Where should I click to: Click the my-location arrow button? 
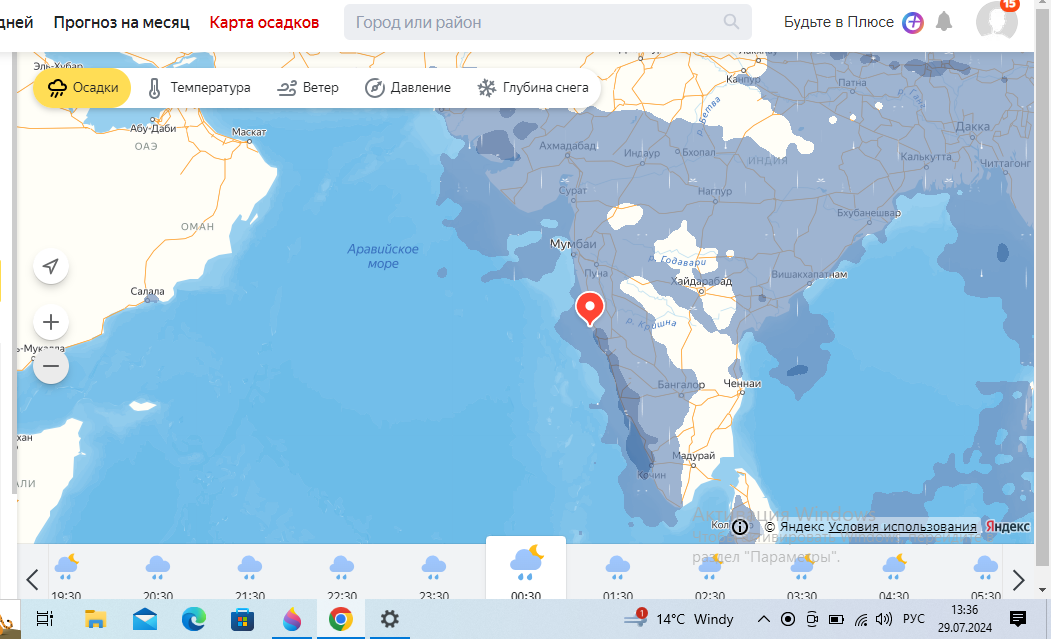tap(51, 266)
